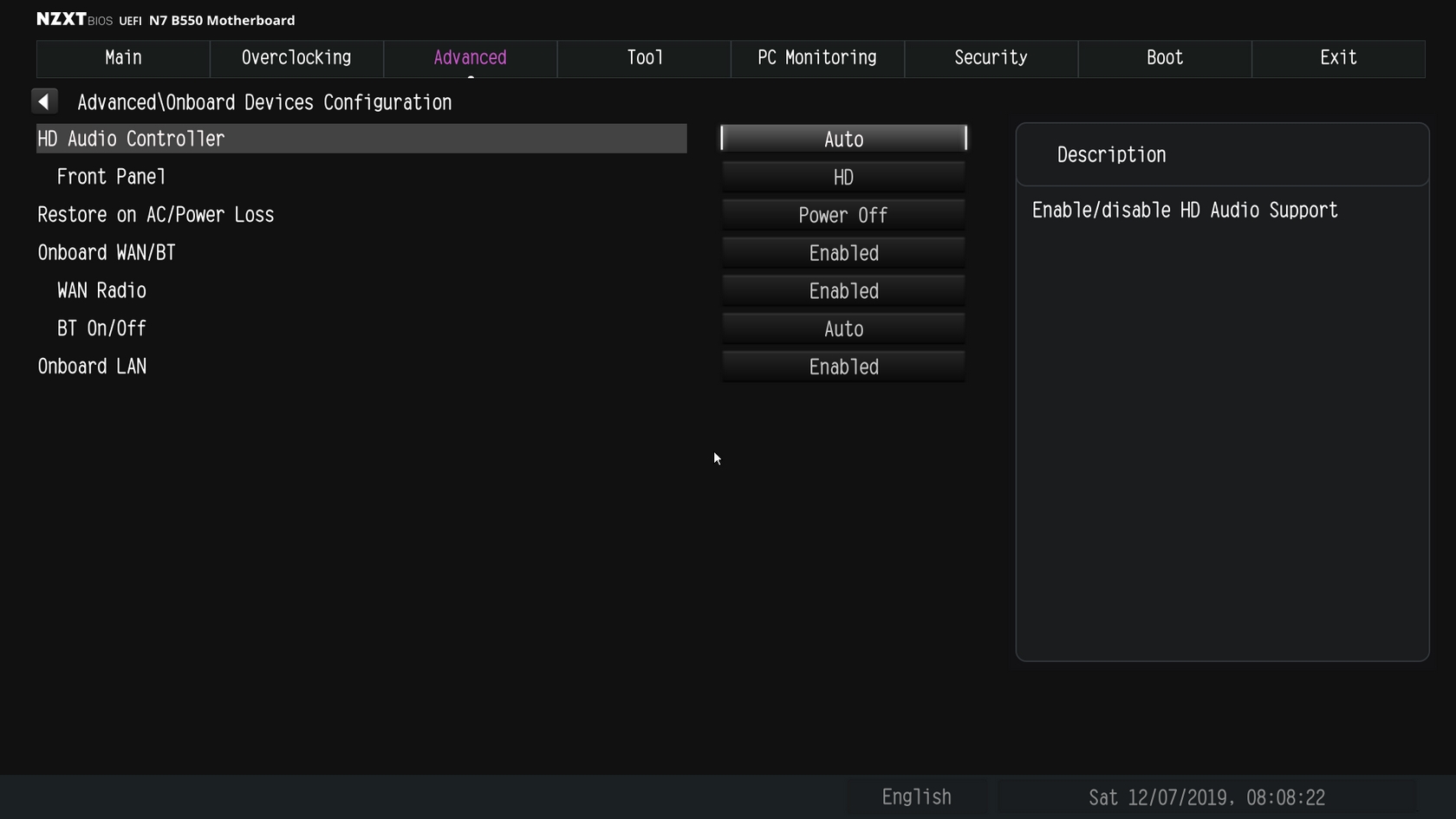The image size is (1456, 819).
Task: Click the back arrow icon beside the breadcrumb
Action: [44, 101]
